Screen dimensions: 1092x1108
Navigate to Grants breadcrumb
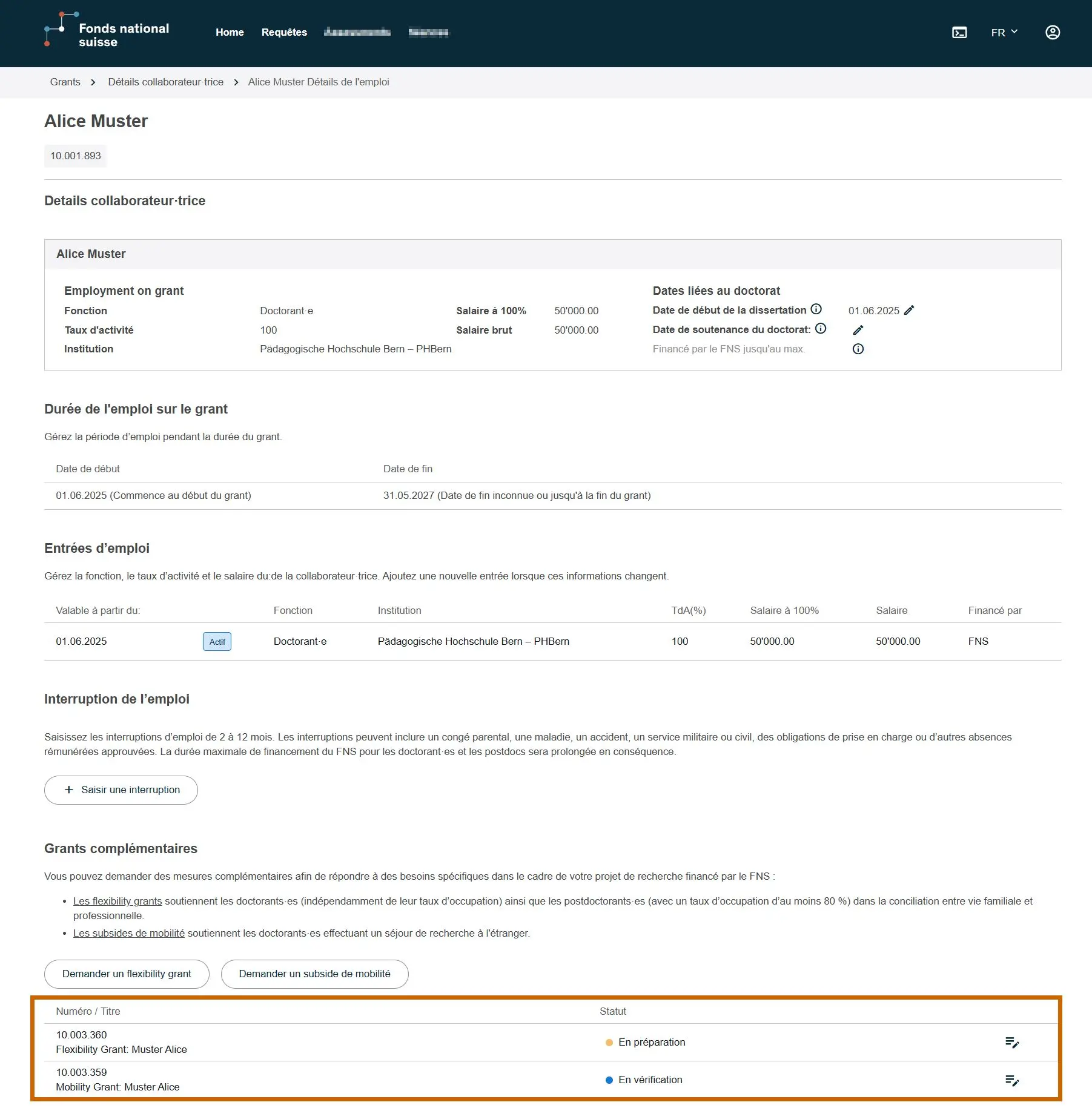[65, 82]
